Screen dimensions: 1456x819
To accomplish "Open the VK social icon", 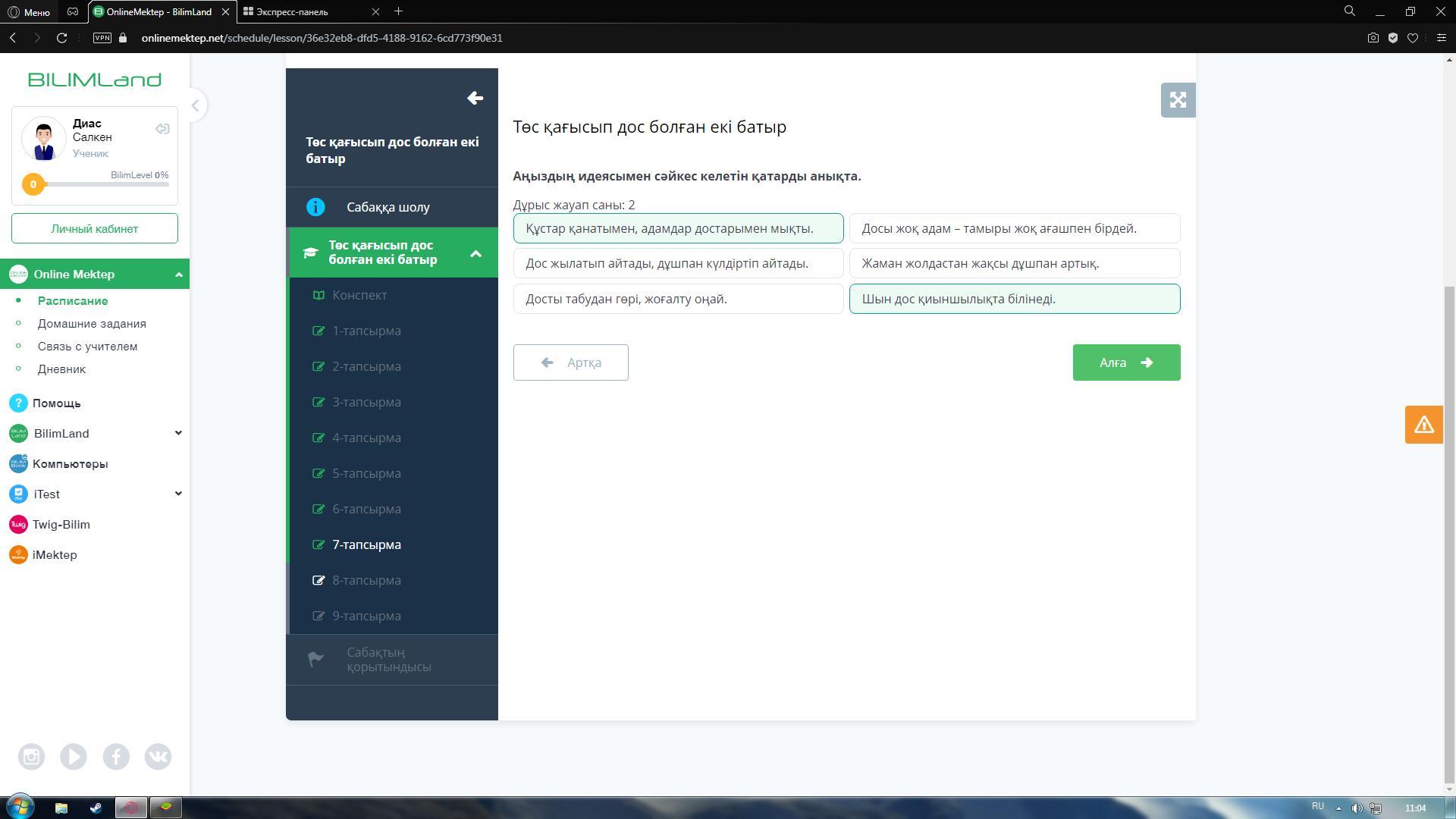I will (x=158, y=757).
